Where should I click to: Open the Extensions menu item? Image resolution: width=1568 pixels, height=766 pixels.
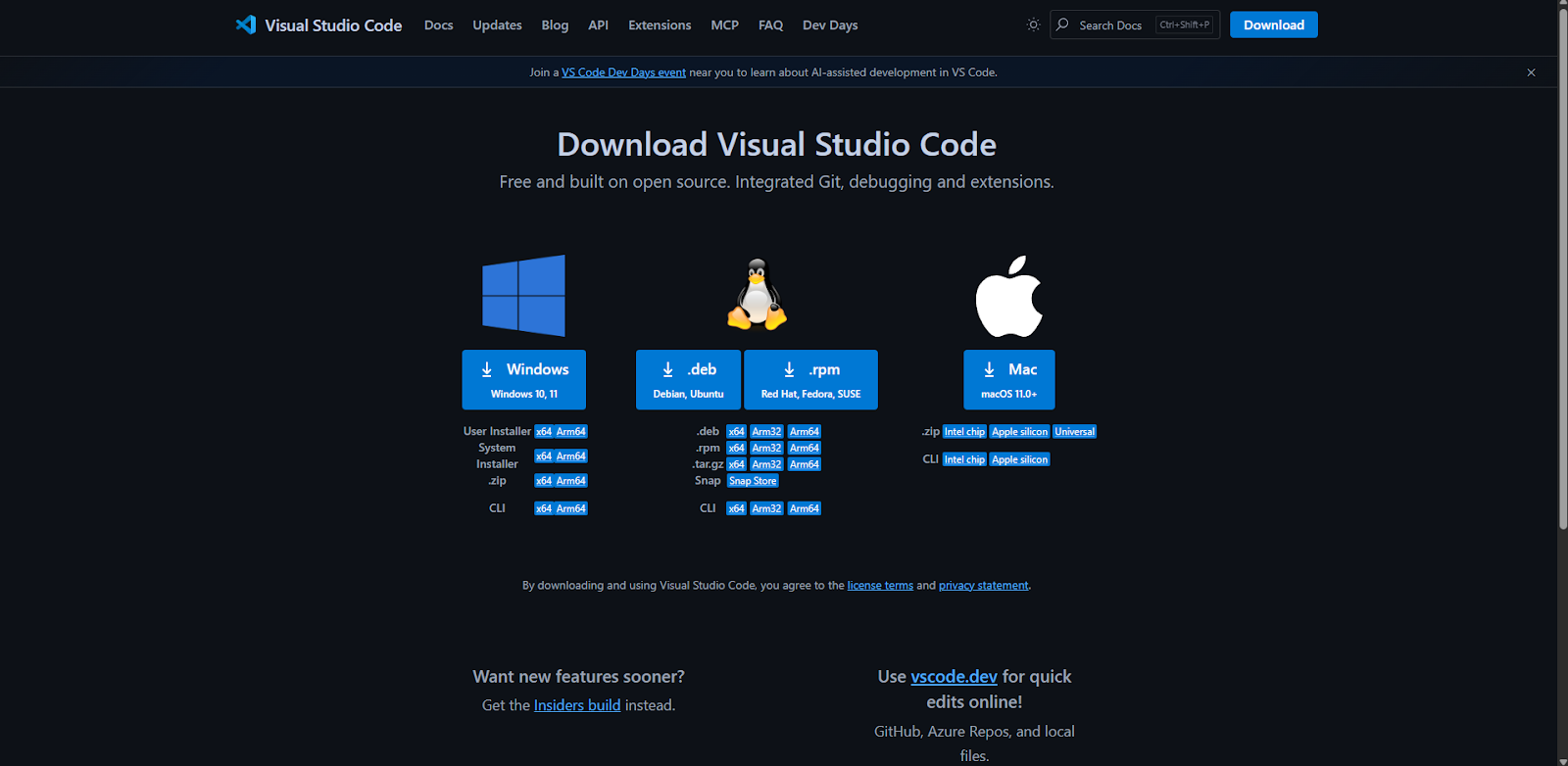click(660, 25)
